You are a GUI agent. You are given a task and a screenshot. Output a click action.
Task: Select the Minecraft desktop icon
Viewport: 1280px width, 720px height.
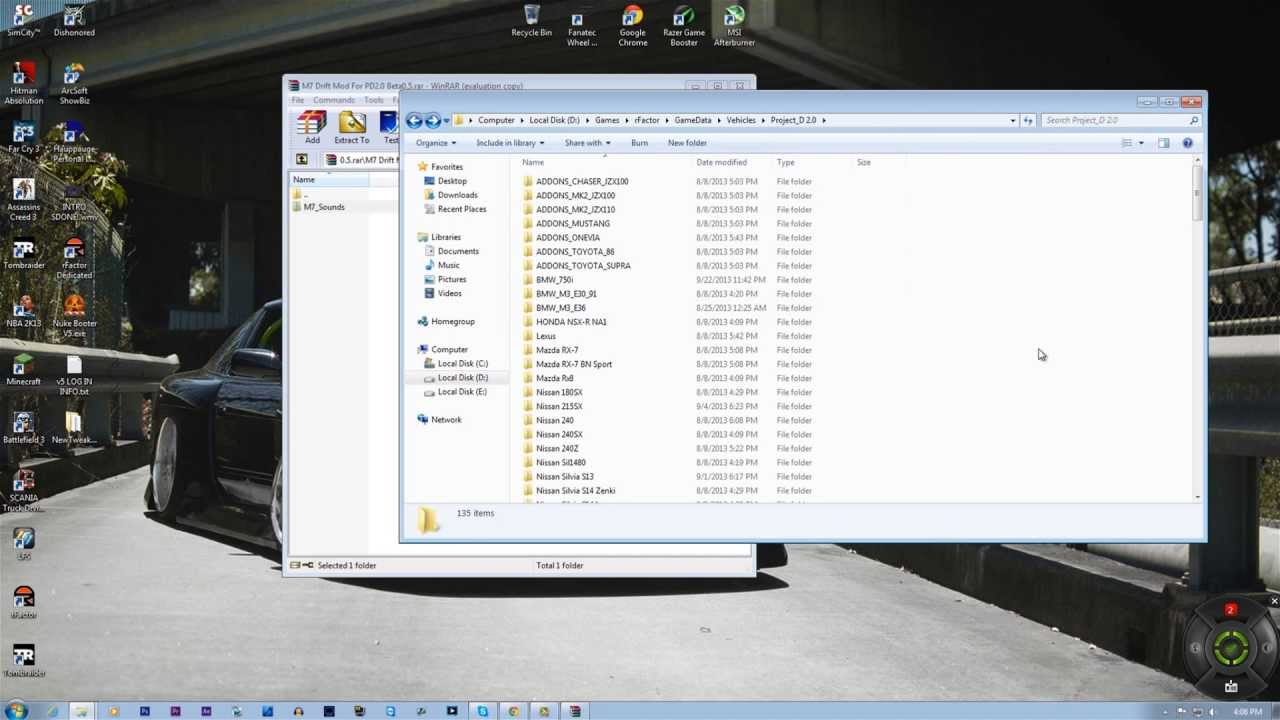coord(24,368)
